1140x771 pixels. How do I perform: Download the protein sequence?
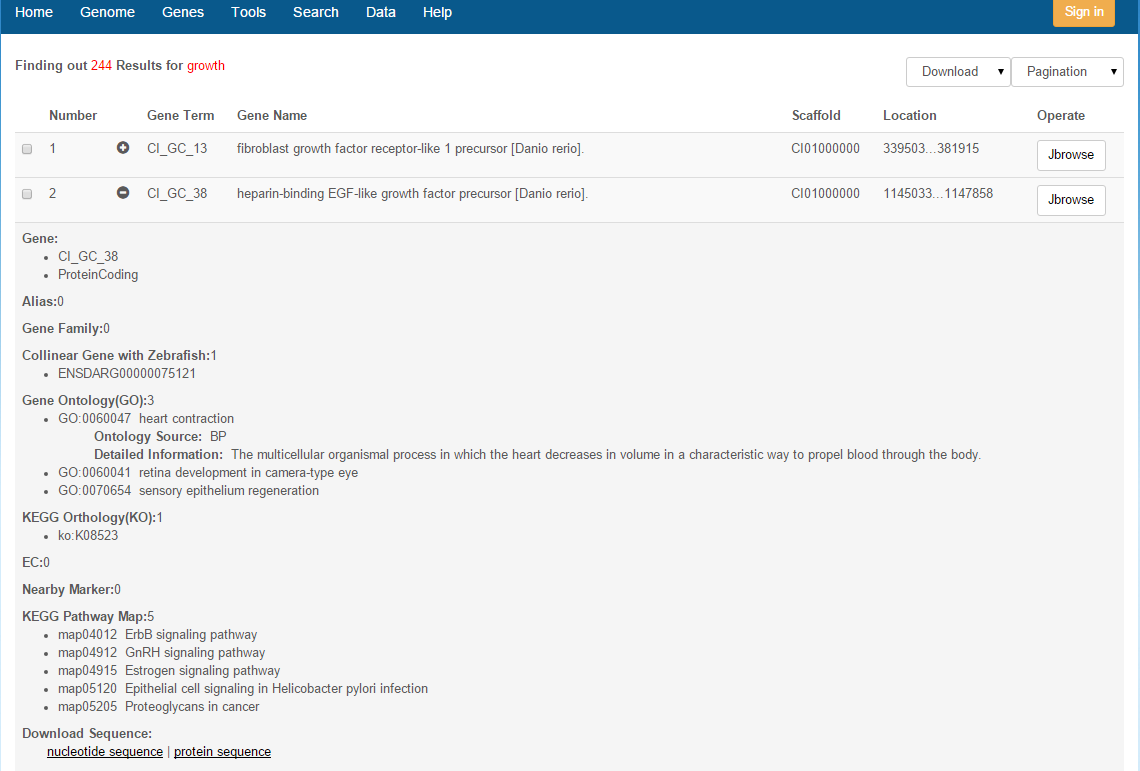click(x=222, y=752)
